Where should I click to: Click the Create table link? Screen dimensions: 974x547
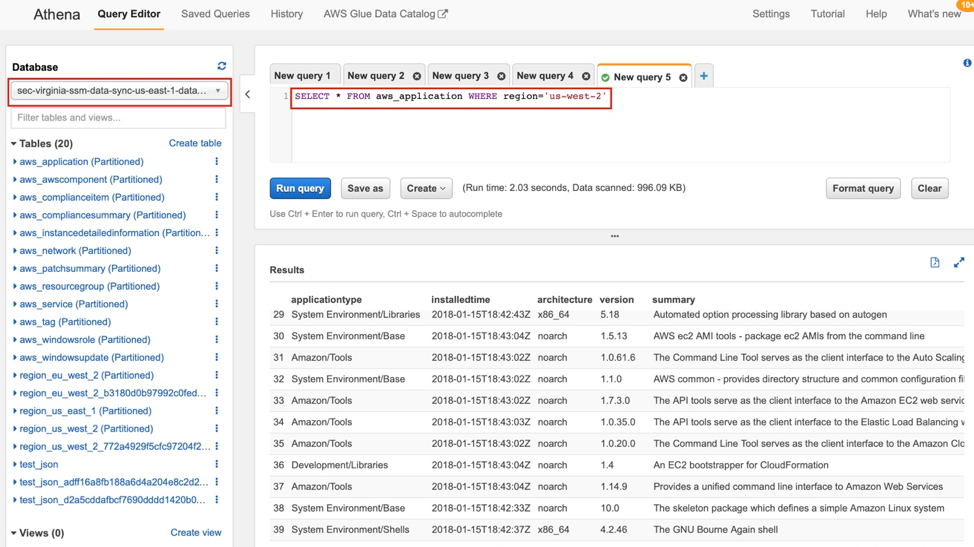195,144
